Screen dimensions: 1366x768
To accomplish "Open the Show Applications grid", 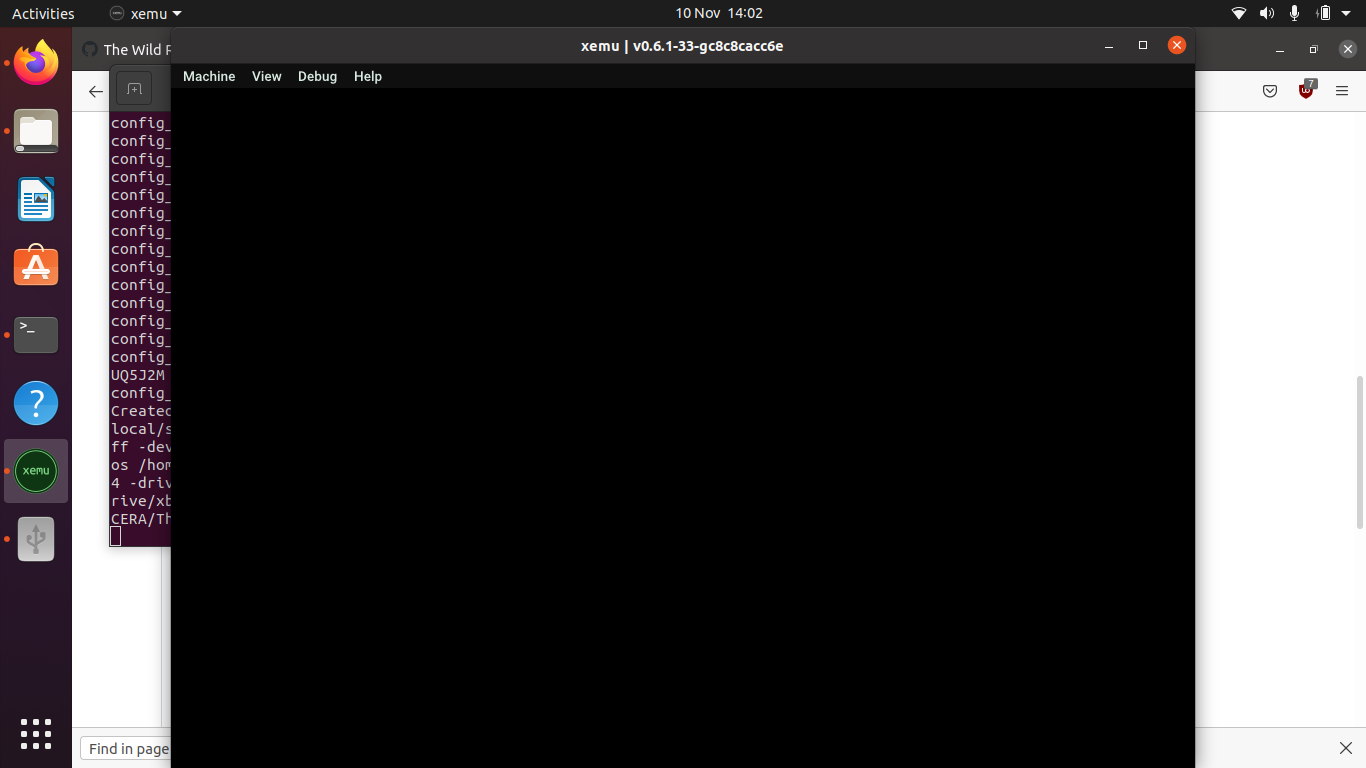I will coord(36,734).
